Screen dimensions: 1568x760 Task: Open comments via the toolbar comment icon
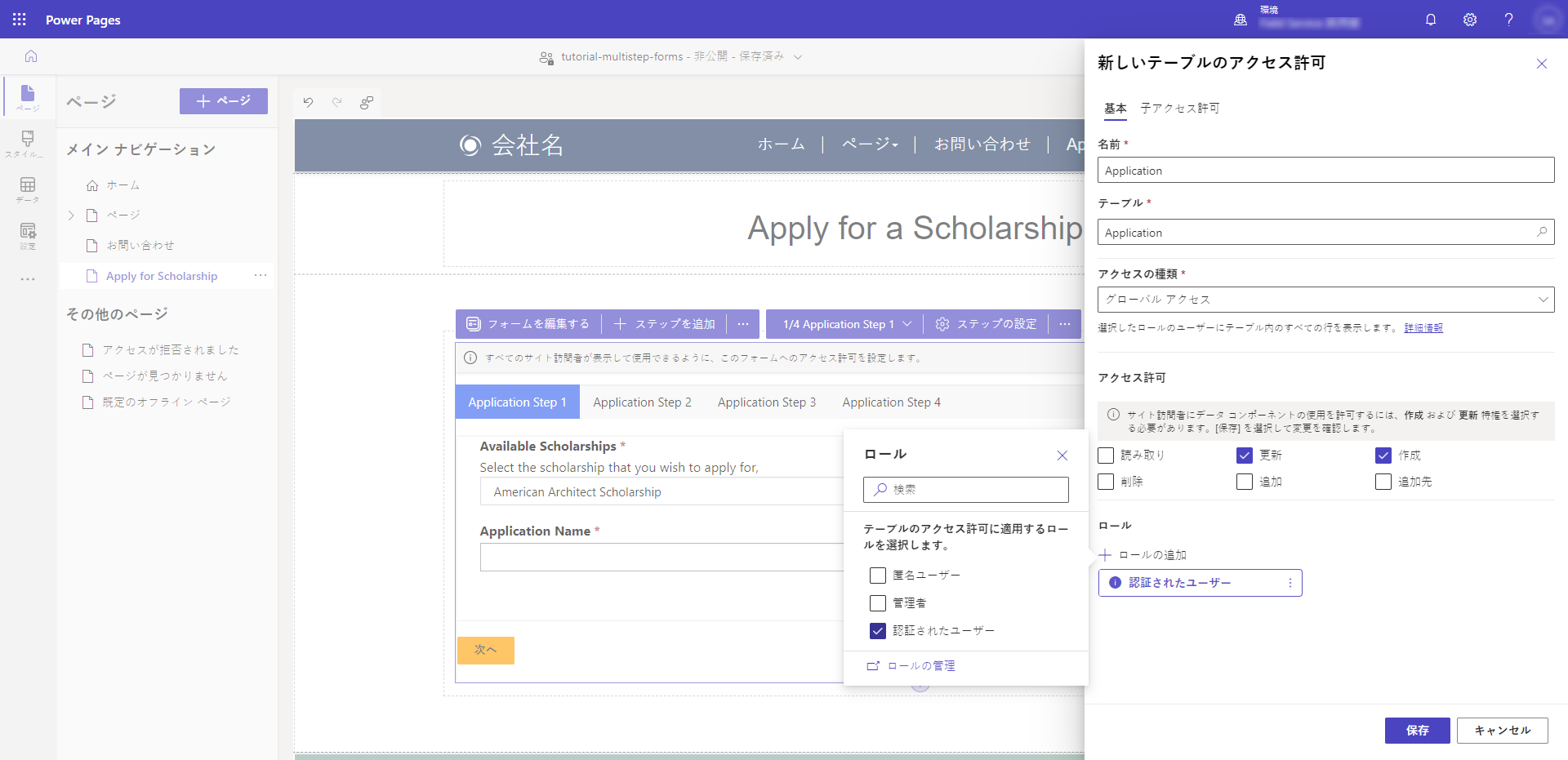tap(367, 102)
